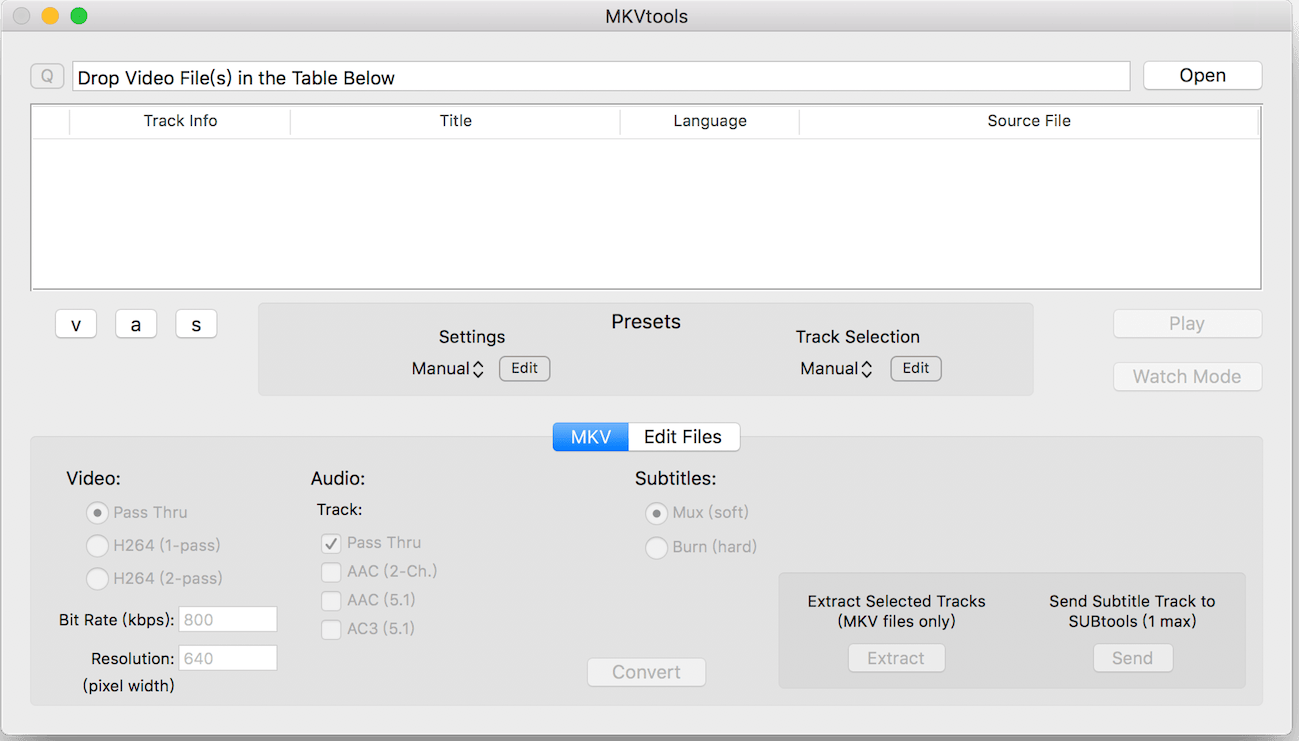
Task: Click the Watch Mode button
Action: click(1187, 377)
